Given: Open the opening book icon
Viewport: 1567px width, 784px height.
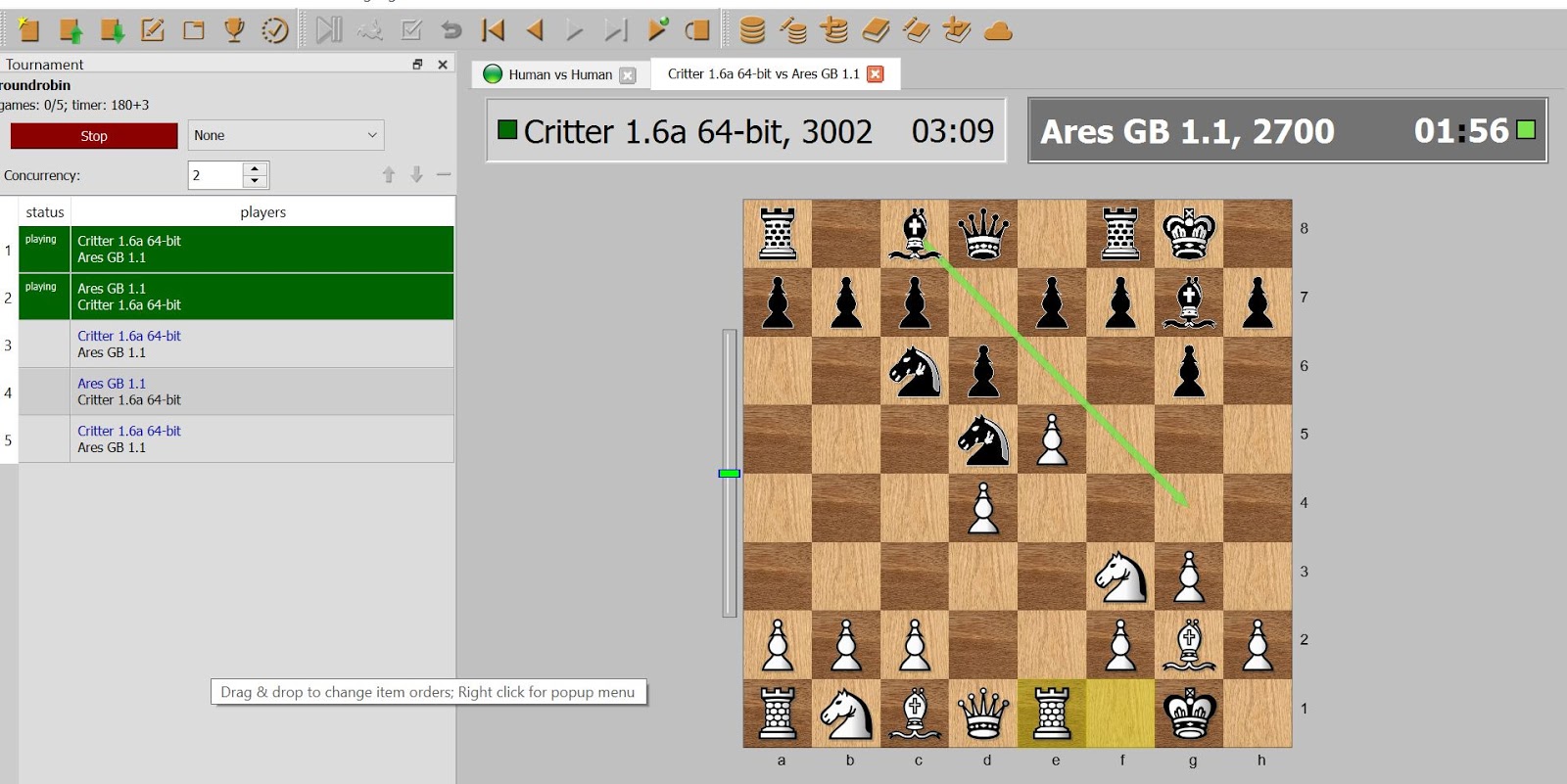Looking at the screenshot, I should click(x=876, y=30).
